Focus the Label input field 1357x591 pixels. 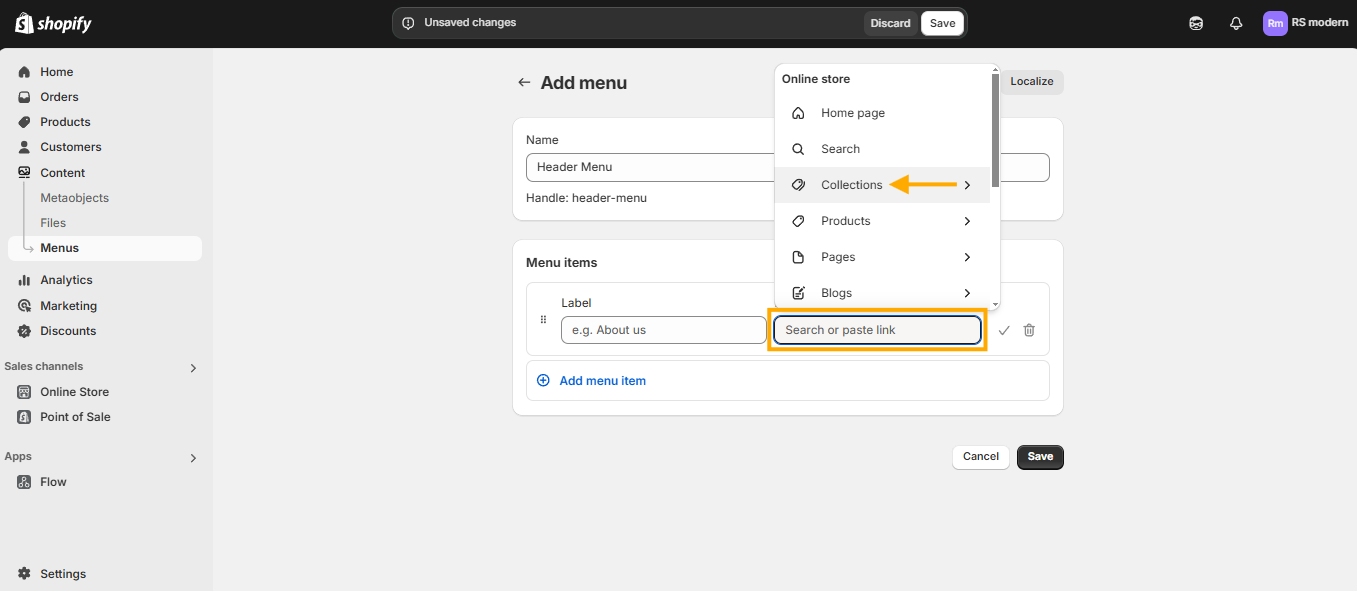[x=664, y=330]
